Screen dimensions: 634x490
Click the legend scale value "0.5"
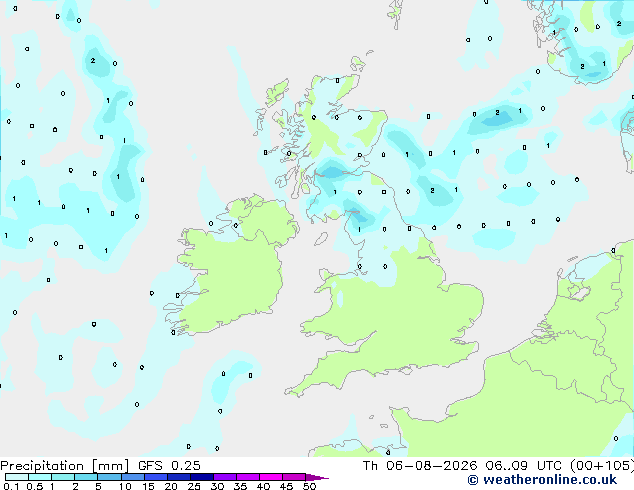tap(35, 486)
